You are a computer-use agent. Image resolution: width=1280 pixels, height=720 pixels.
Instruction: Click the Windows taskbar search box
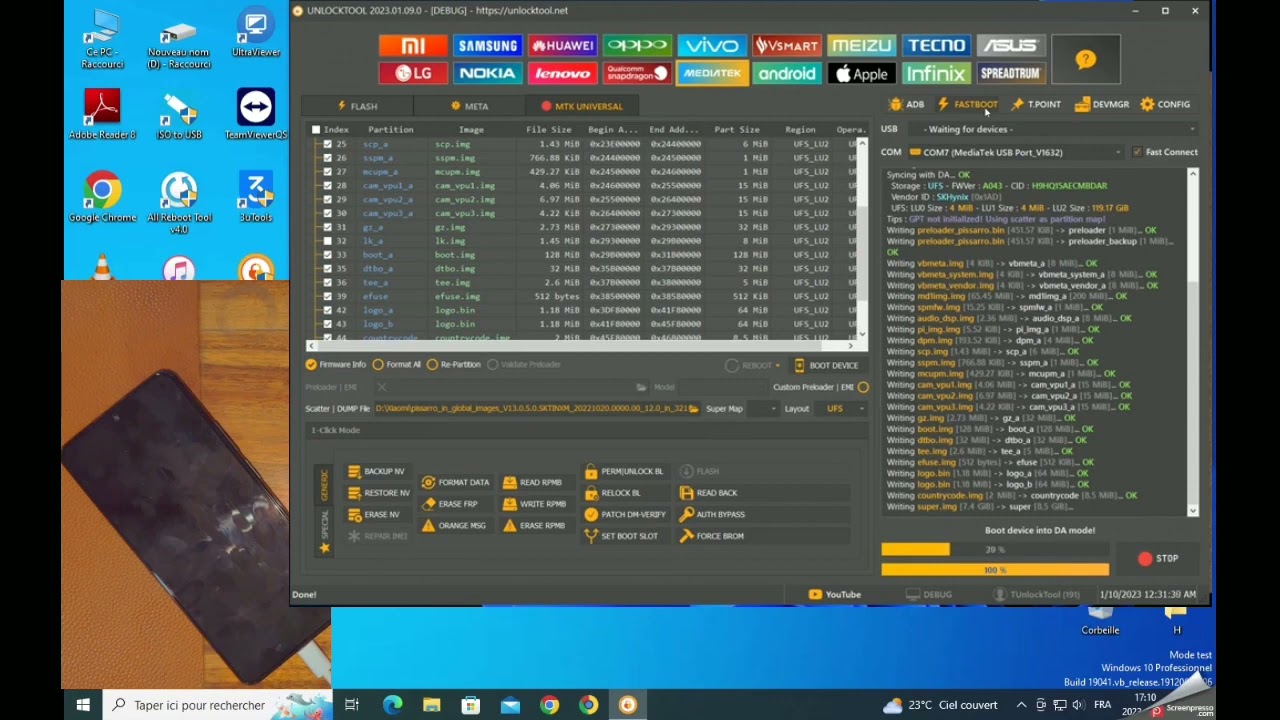218,705
